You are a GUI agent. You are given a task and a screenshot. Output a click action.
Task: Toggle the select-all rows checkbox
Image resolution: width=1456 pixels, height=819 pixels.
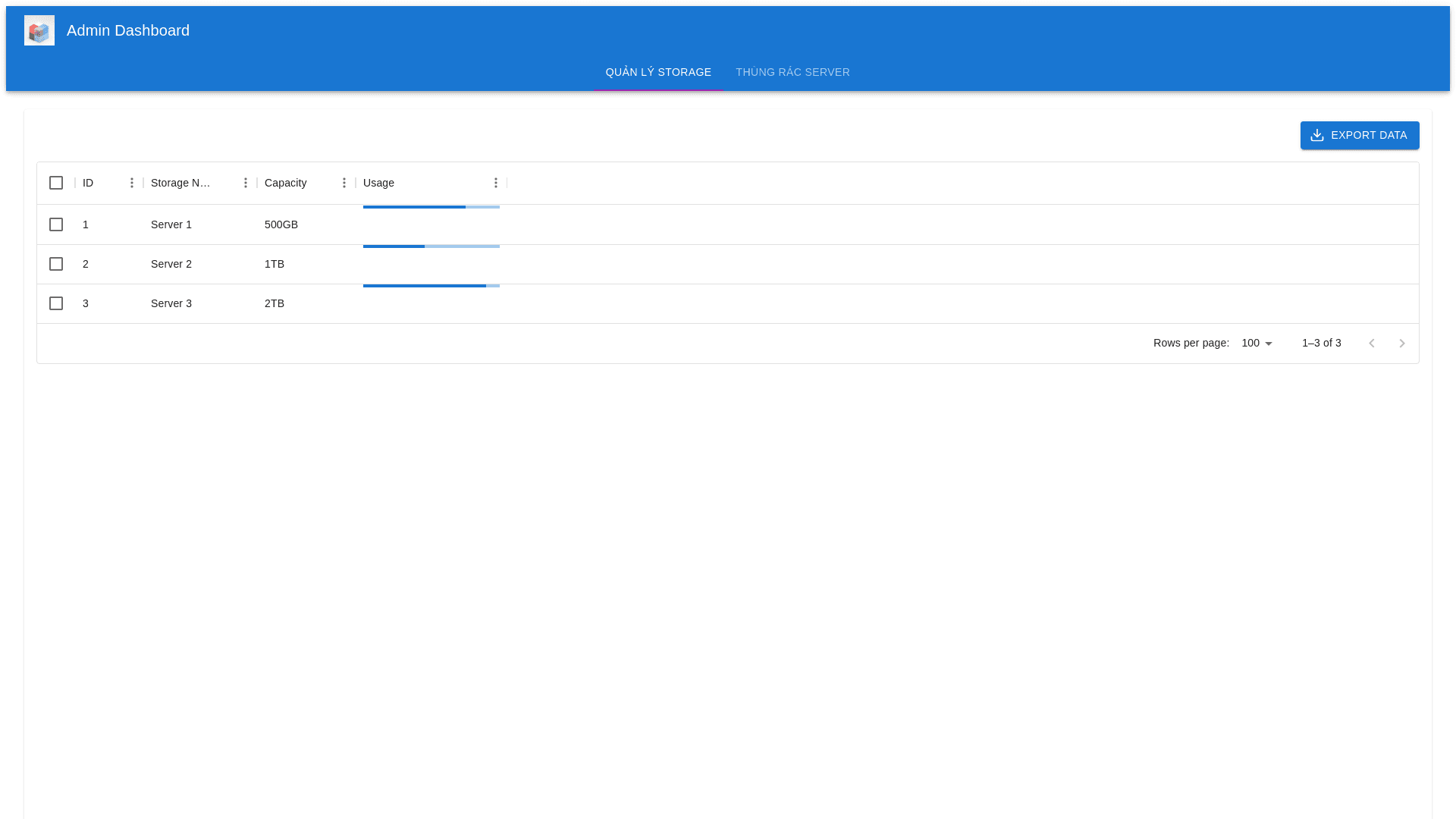(56, 183)
